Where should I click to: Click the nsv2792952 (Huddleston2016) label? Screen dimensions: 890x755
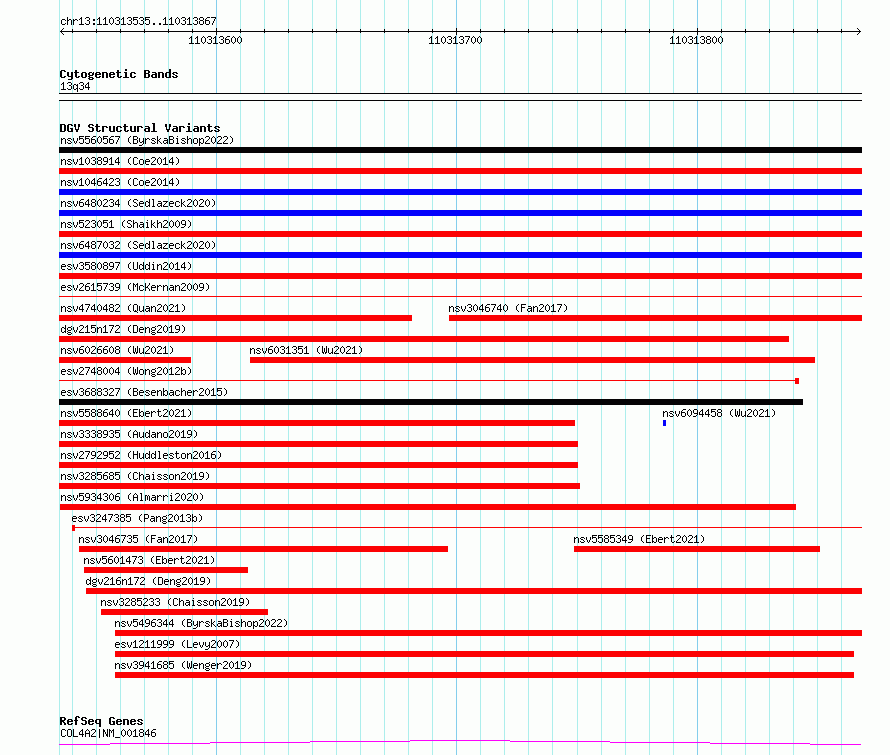point(141,455)
